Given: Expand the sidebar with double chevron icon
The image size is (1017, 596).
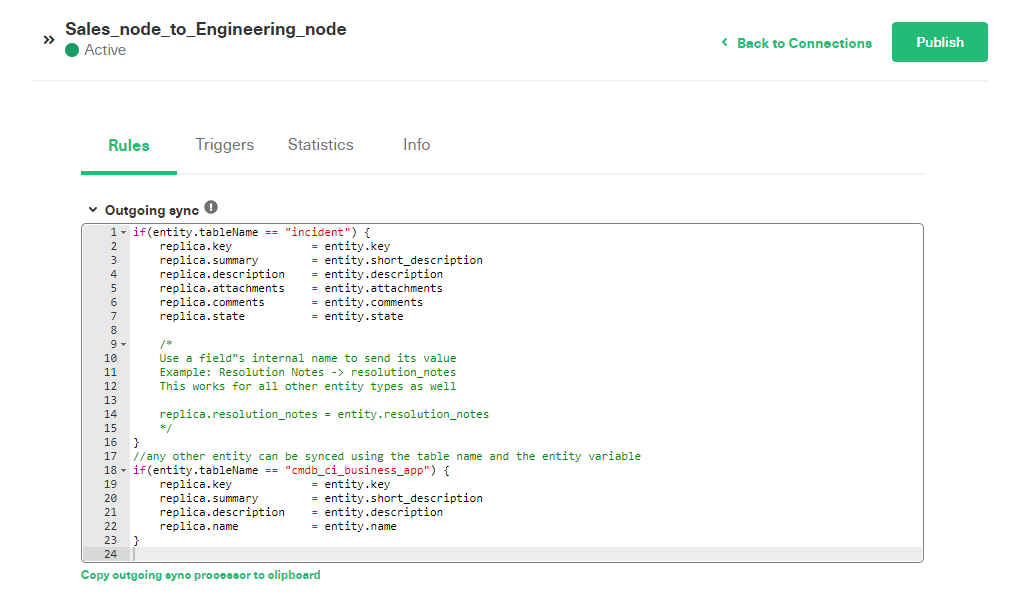Looking at the screenshot, I should (49, 40).
